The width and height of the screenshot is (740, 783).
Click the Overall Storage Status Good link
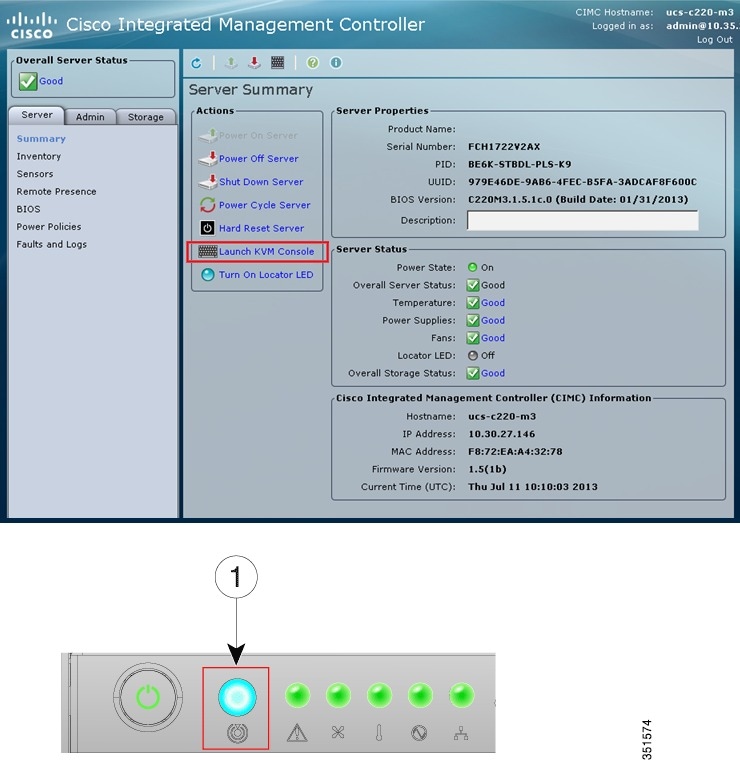493,373
